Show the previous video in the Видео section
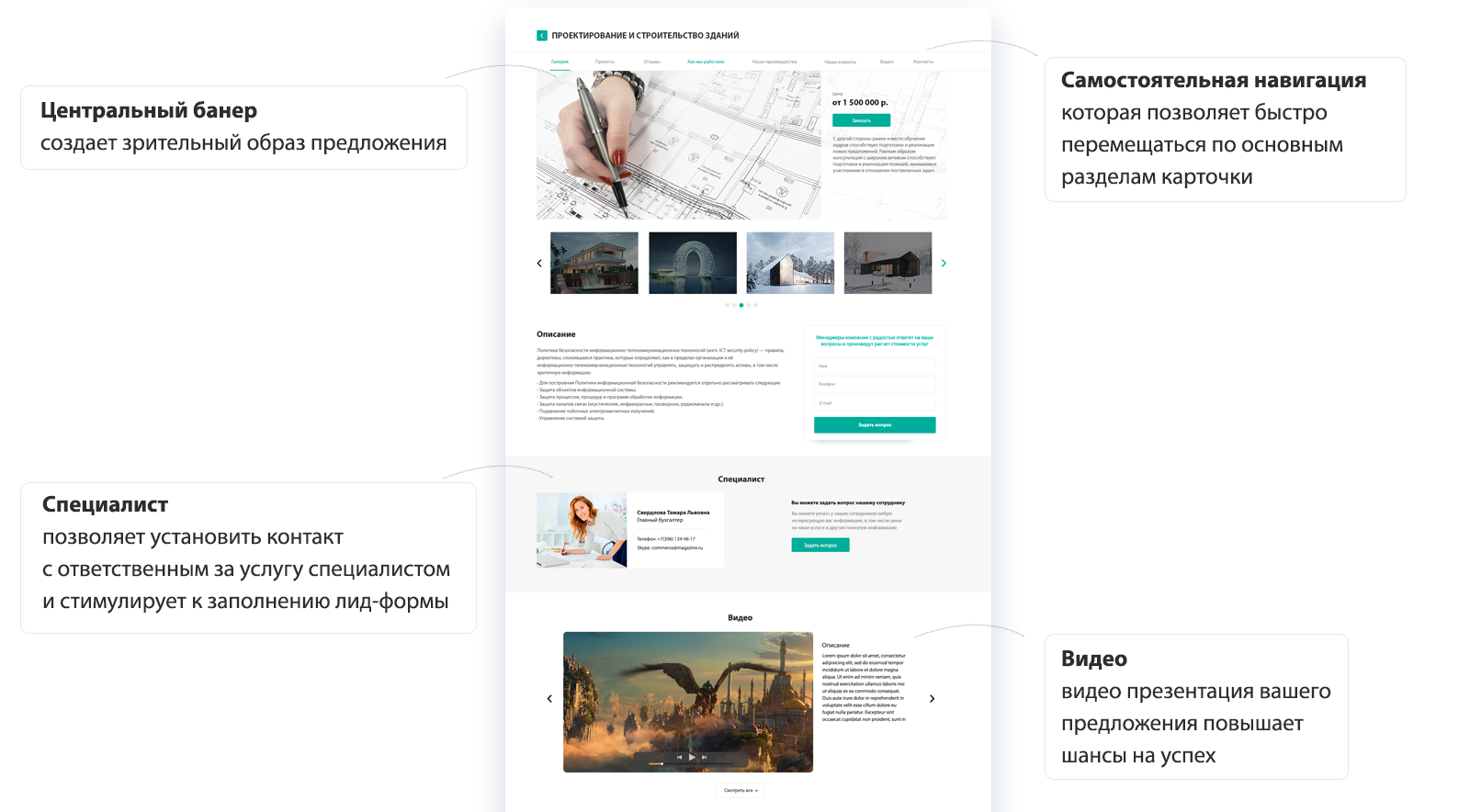This screenshot has width=1470, height=812. tap(549, 699)
